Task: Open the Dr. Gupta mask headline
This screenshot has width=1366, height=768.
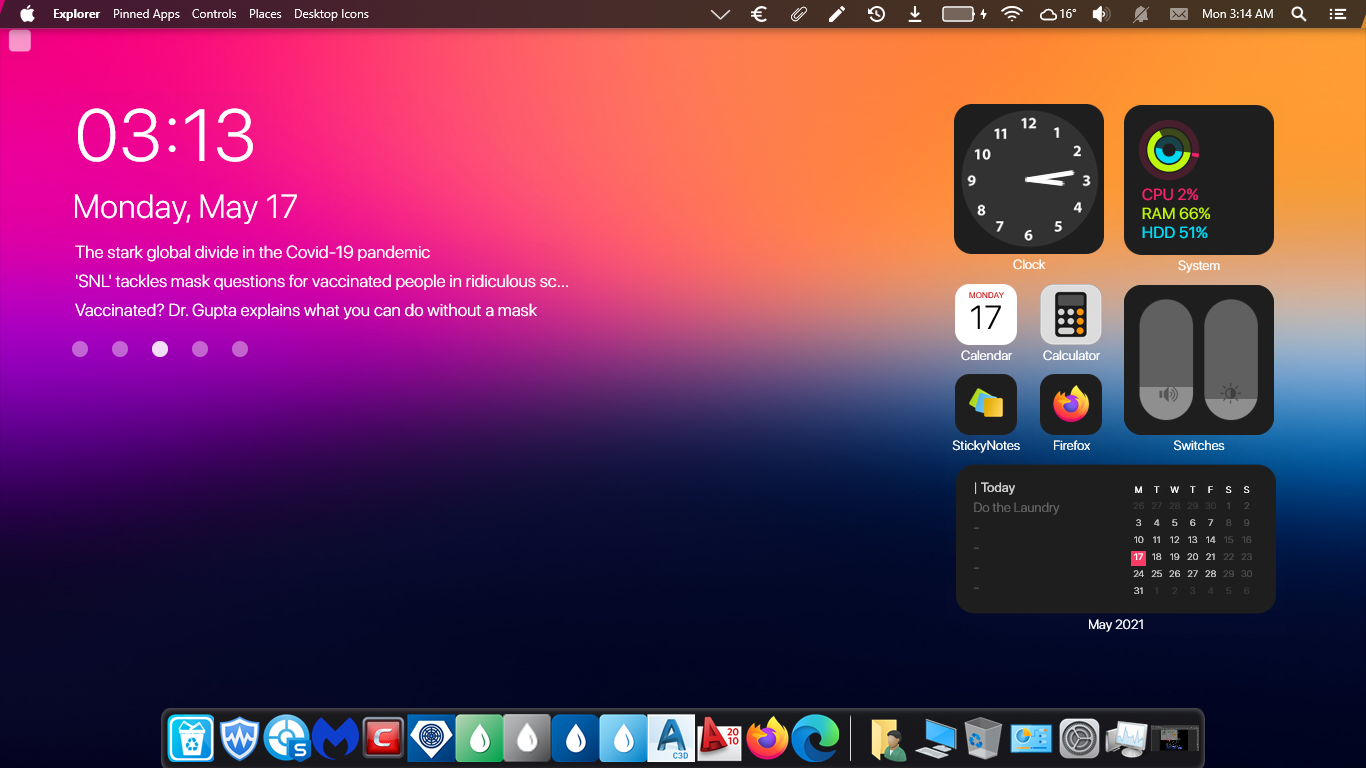Action: click(306, 310)
